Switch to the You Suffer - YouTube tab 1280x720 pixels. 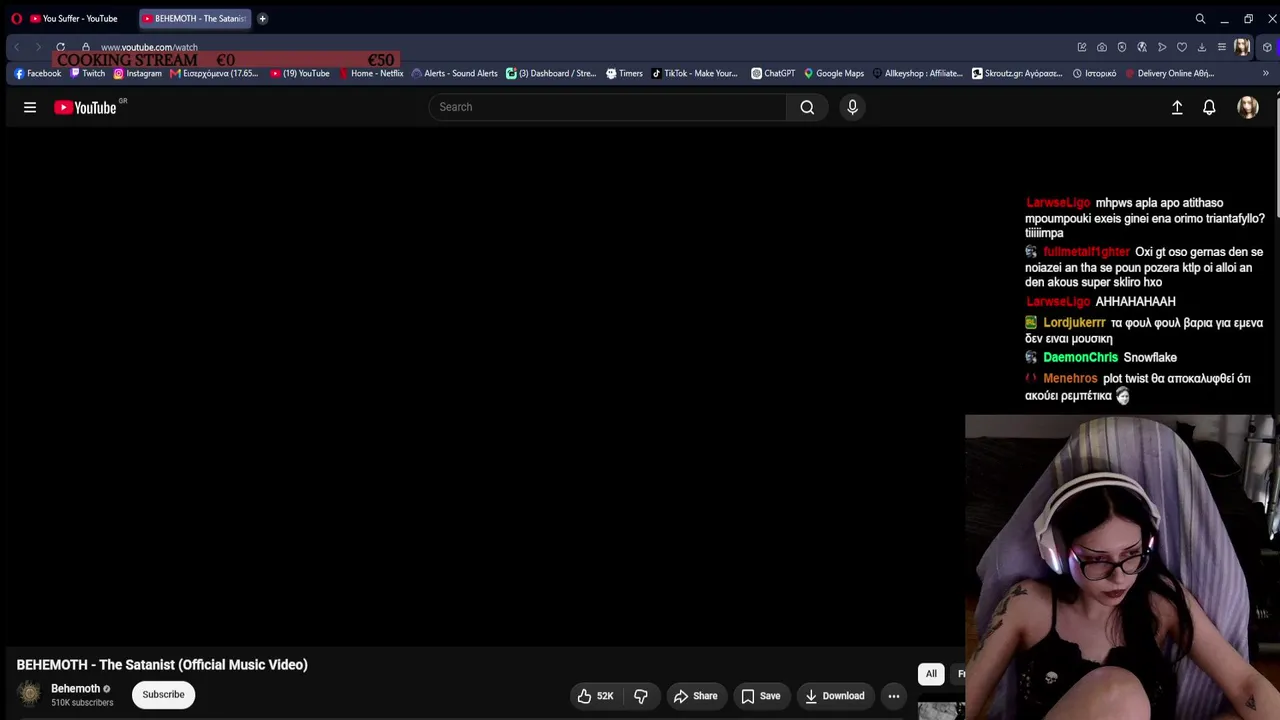(x=74, y=18)
